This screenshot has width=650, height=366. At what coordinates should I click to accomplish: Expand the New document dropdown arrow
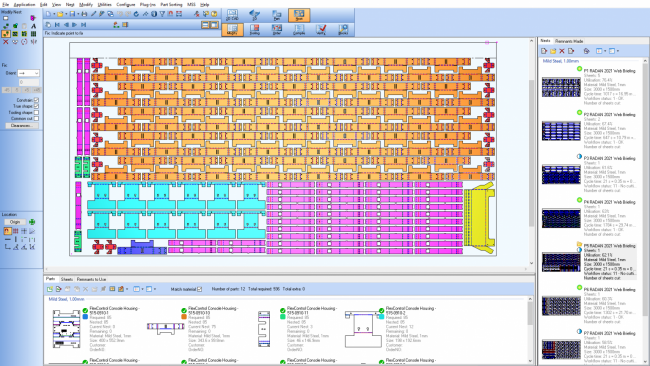[x=53, y=15]
